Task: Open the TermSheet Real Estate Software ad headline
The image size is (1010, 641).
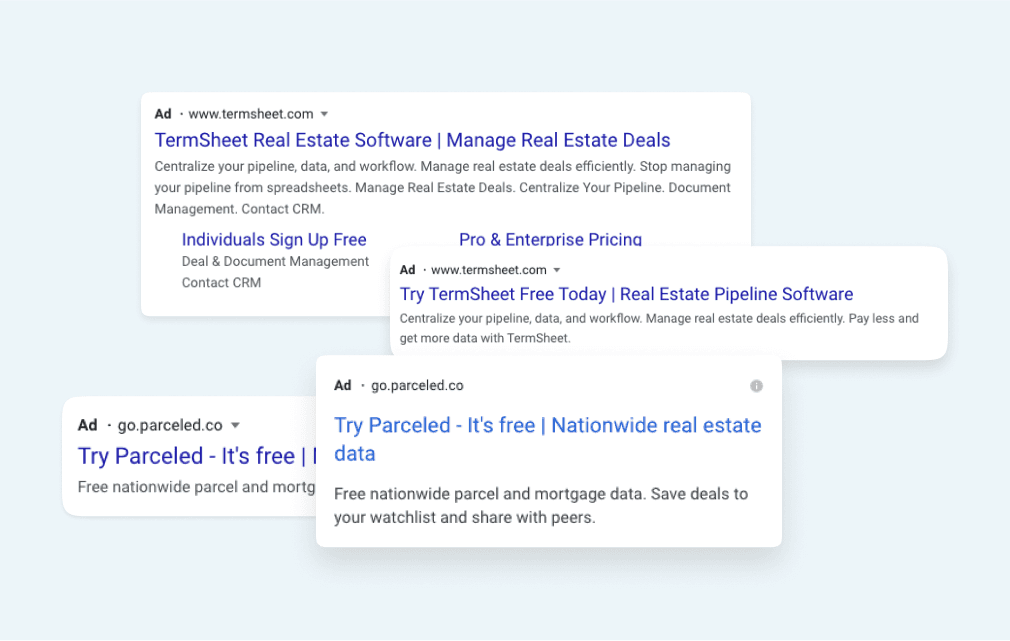Action: click(412, 140)
